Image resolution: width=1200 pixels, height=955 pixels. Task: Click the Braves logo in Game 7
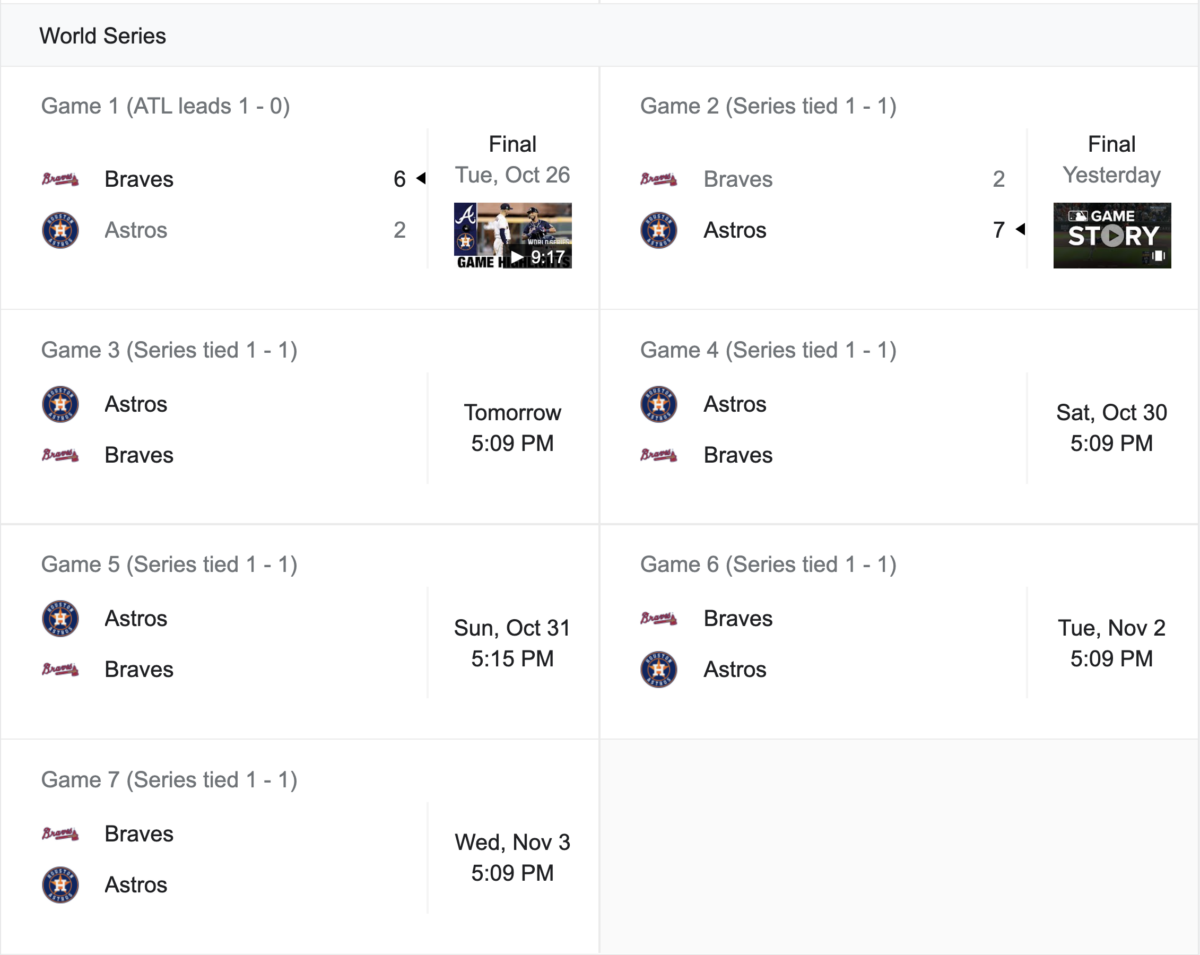[60, 834]
